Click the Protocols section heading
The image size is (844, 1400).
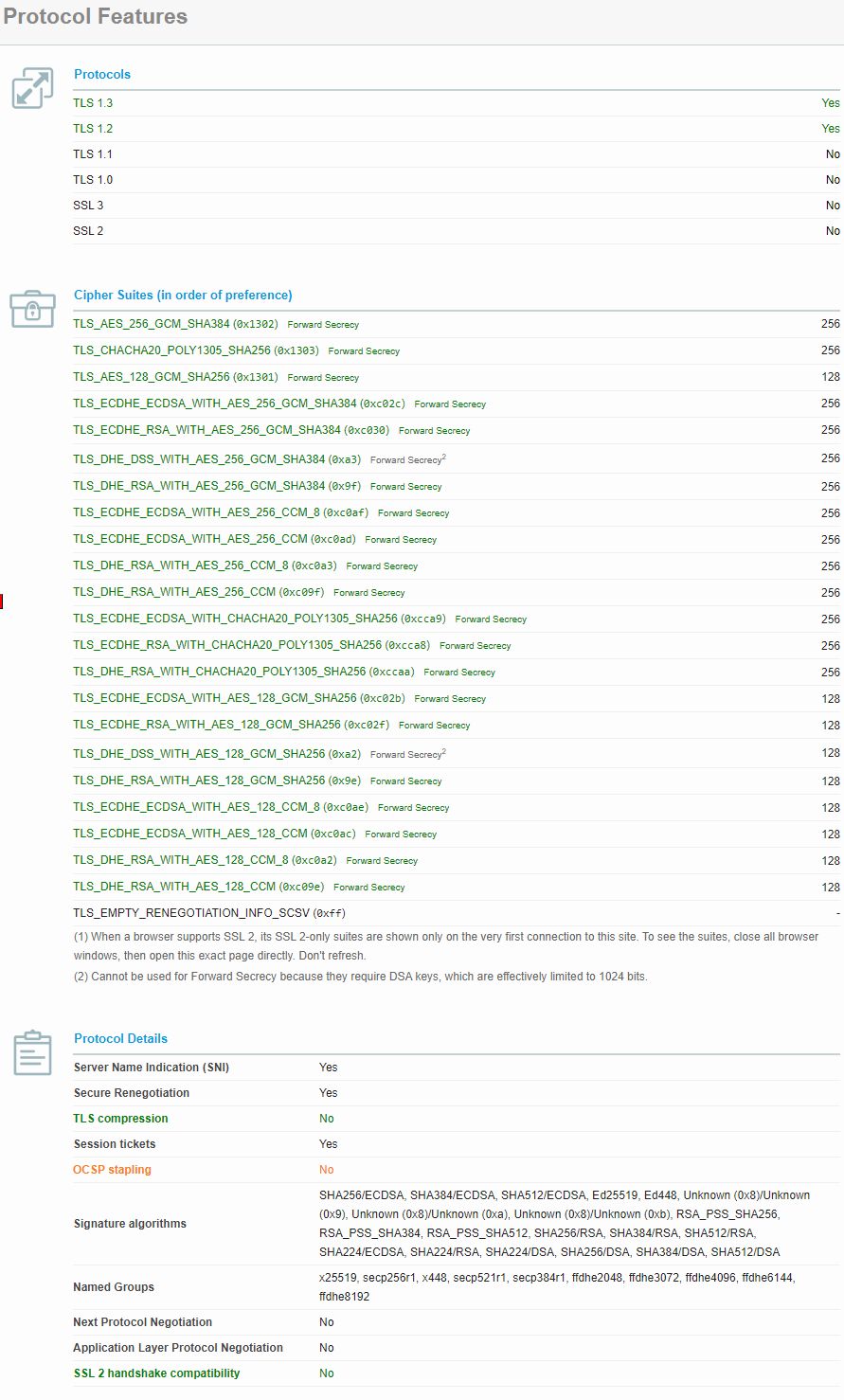tap(102, 74)
